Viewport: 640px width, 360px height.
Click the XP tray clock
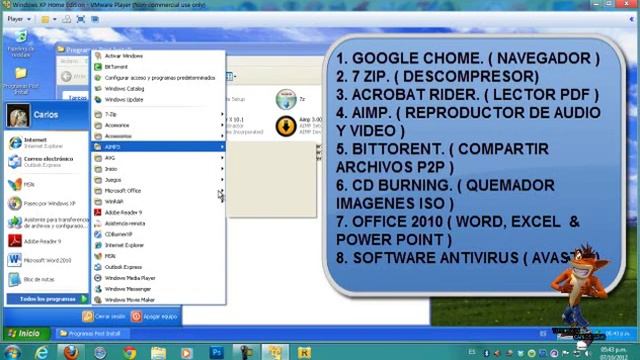617,334
